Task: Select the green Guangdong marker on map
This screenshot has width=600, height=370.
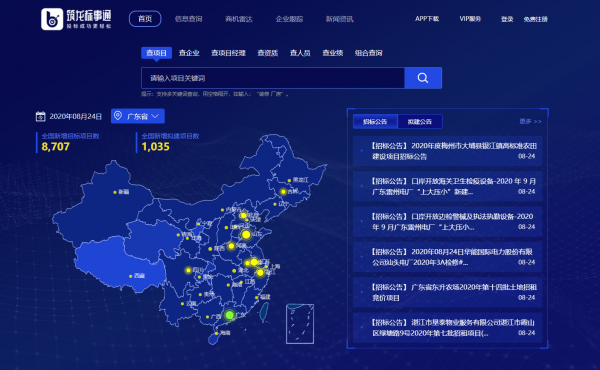Action: coord(229,315)
